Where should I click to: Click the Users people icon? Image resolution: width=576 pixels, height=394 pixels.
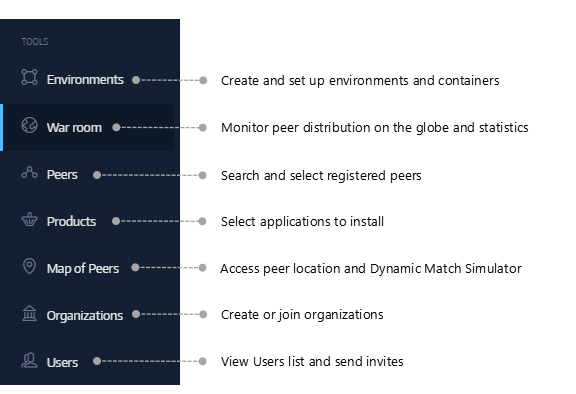click(29, 360)
